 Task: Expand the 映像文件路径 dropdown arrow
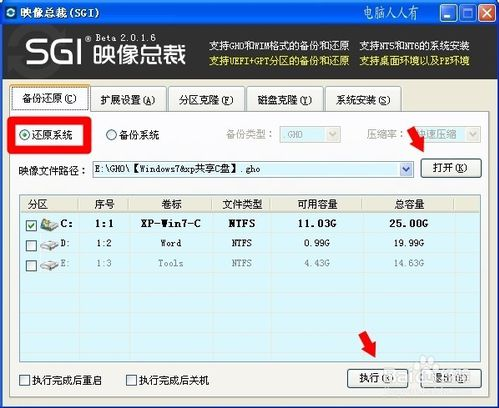point(406,170)
